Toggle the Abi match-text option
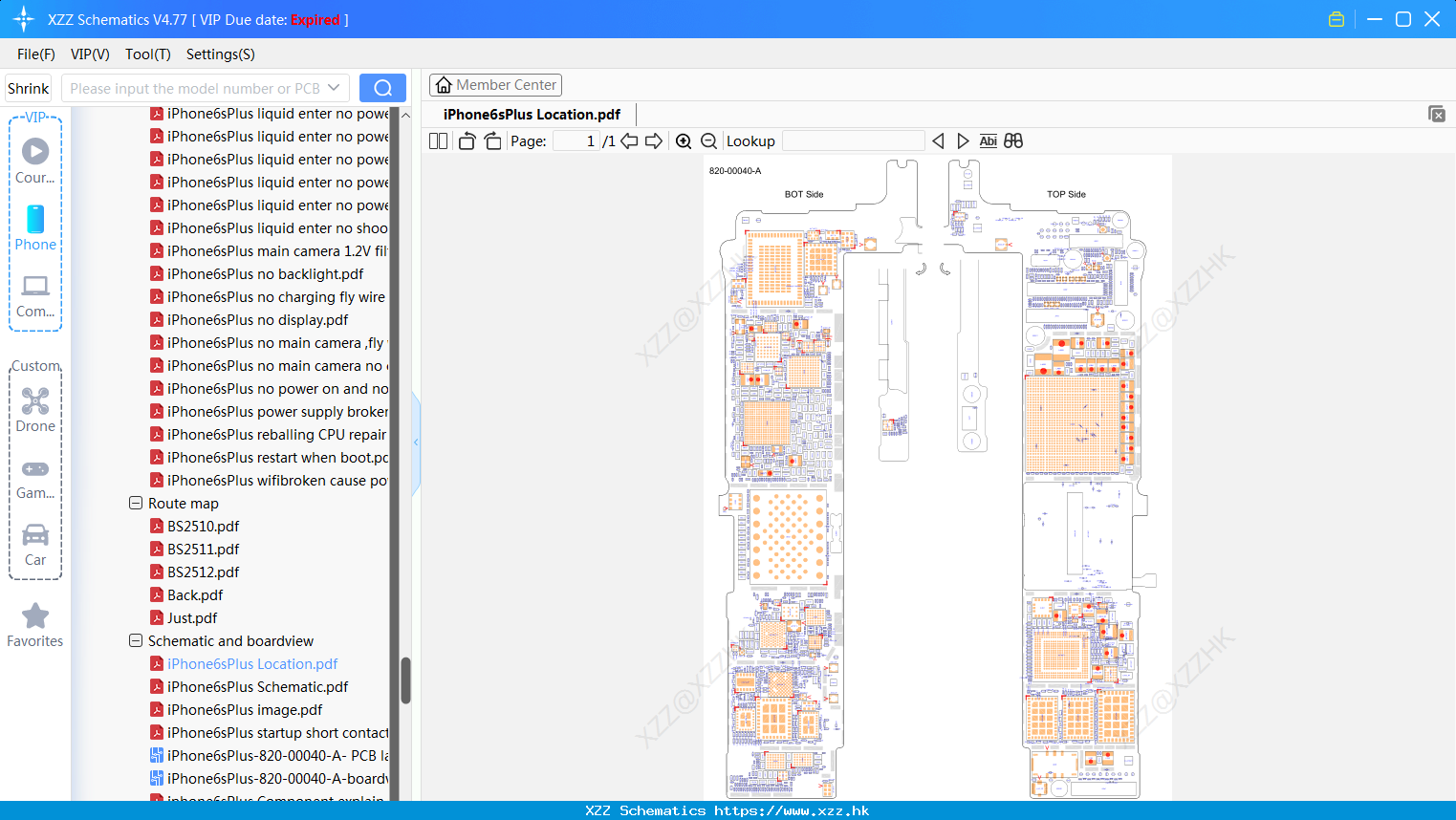The height and width of the screenshot is (820, 1456). [x=988, y=141]
